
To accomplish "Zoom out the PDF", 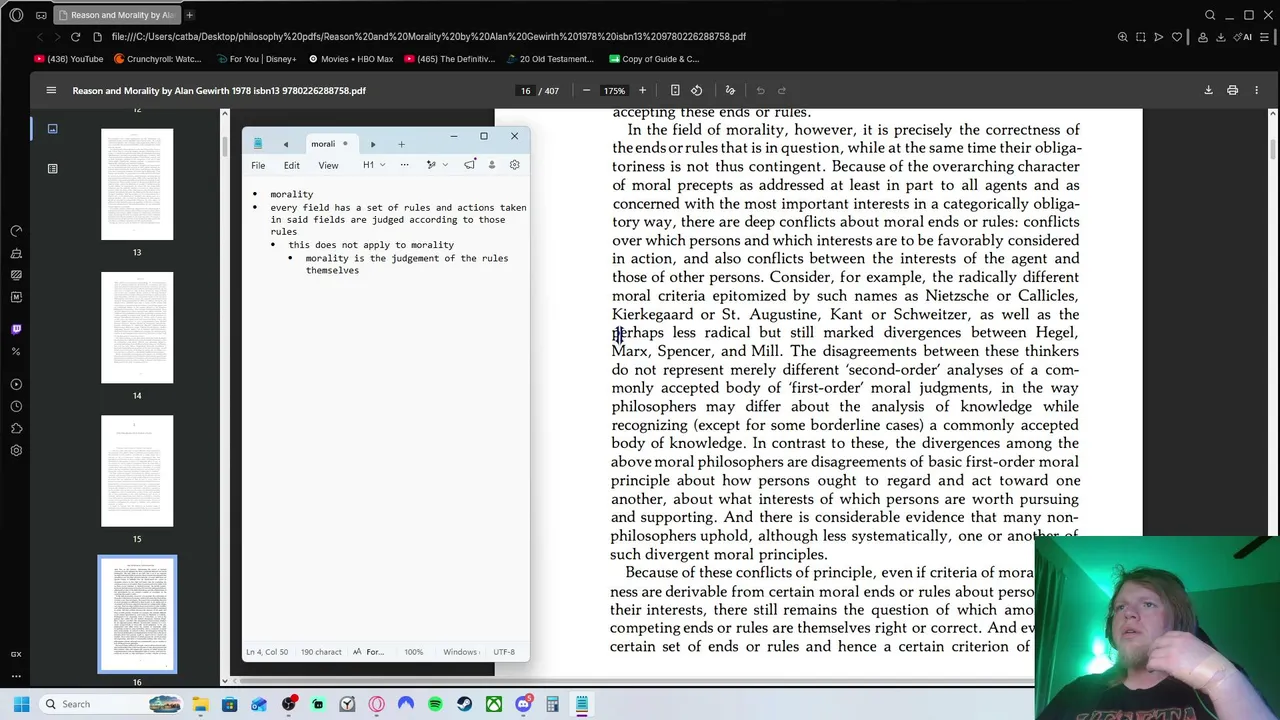I will tap(586, 90).
